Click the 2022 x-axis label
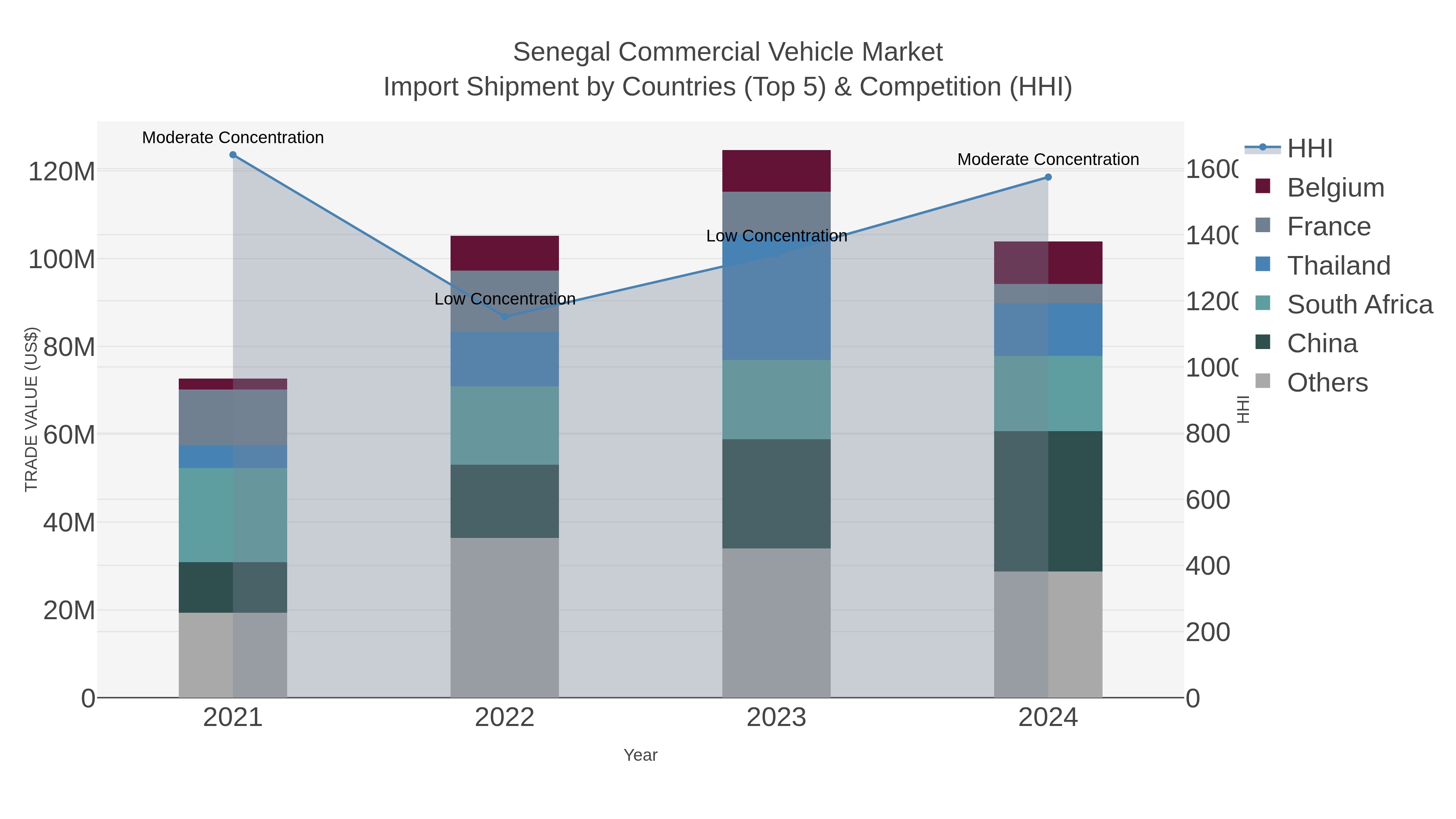The width and height of the screenshot is (1456, 819). [x=505, y=718]
